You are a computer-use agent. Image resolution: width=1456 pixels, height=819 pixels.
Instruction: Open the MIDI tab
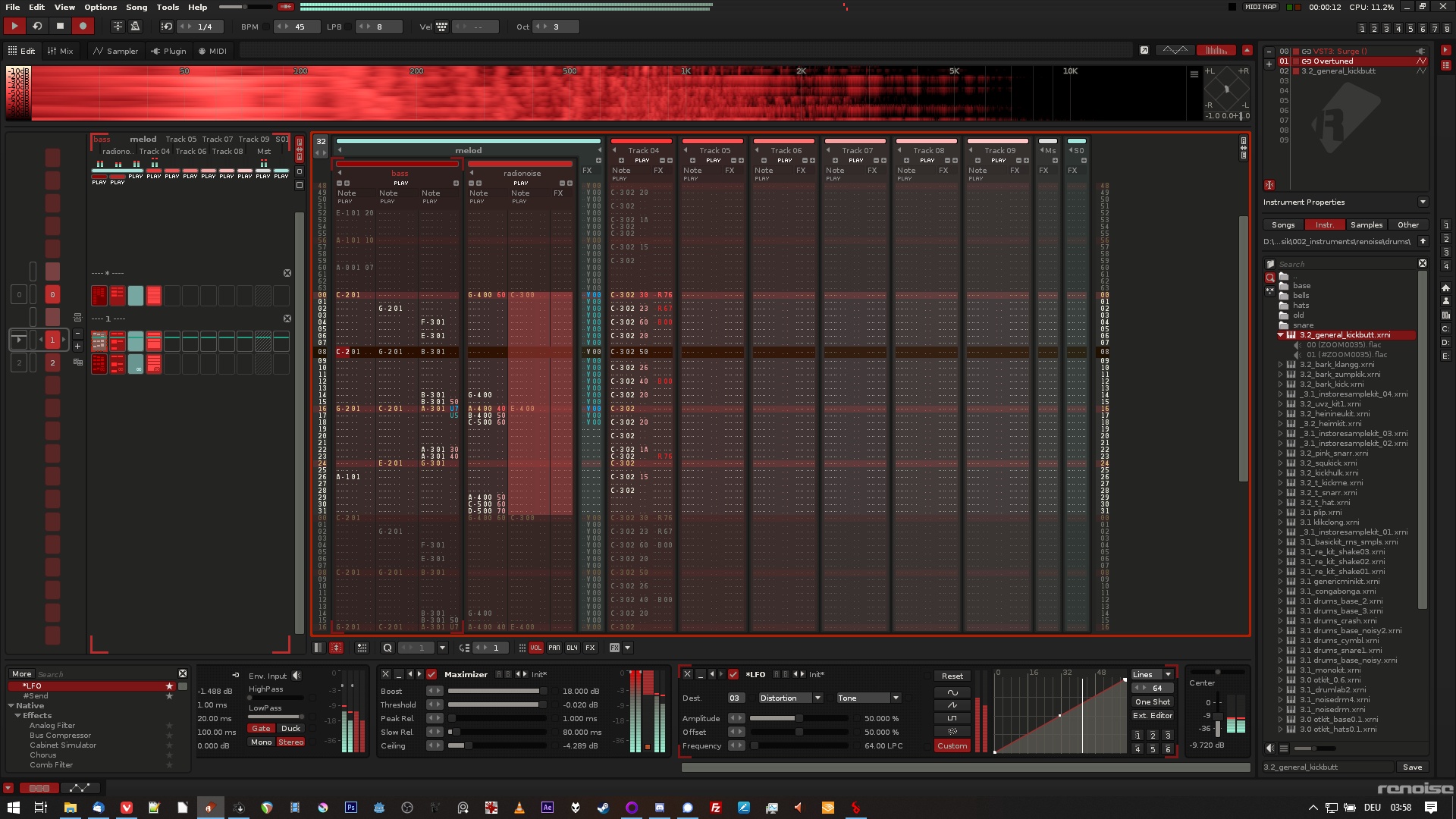point(212,51)
